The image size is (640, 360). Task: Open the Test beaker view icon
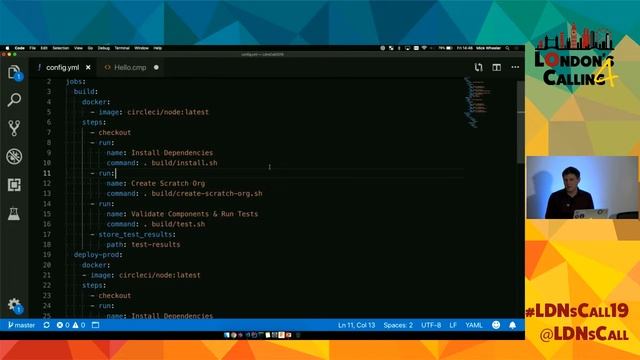14,213
